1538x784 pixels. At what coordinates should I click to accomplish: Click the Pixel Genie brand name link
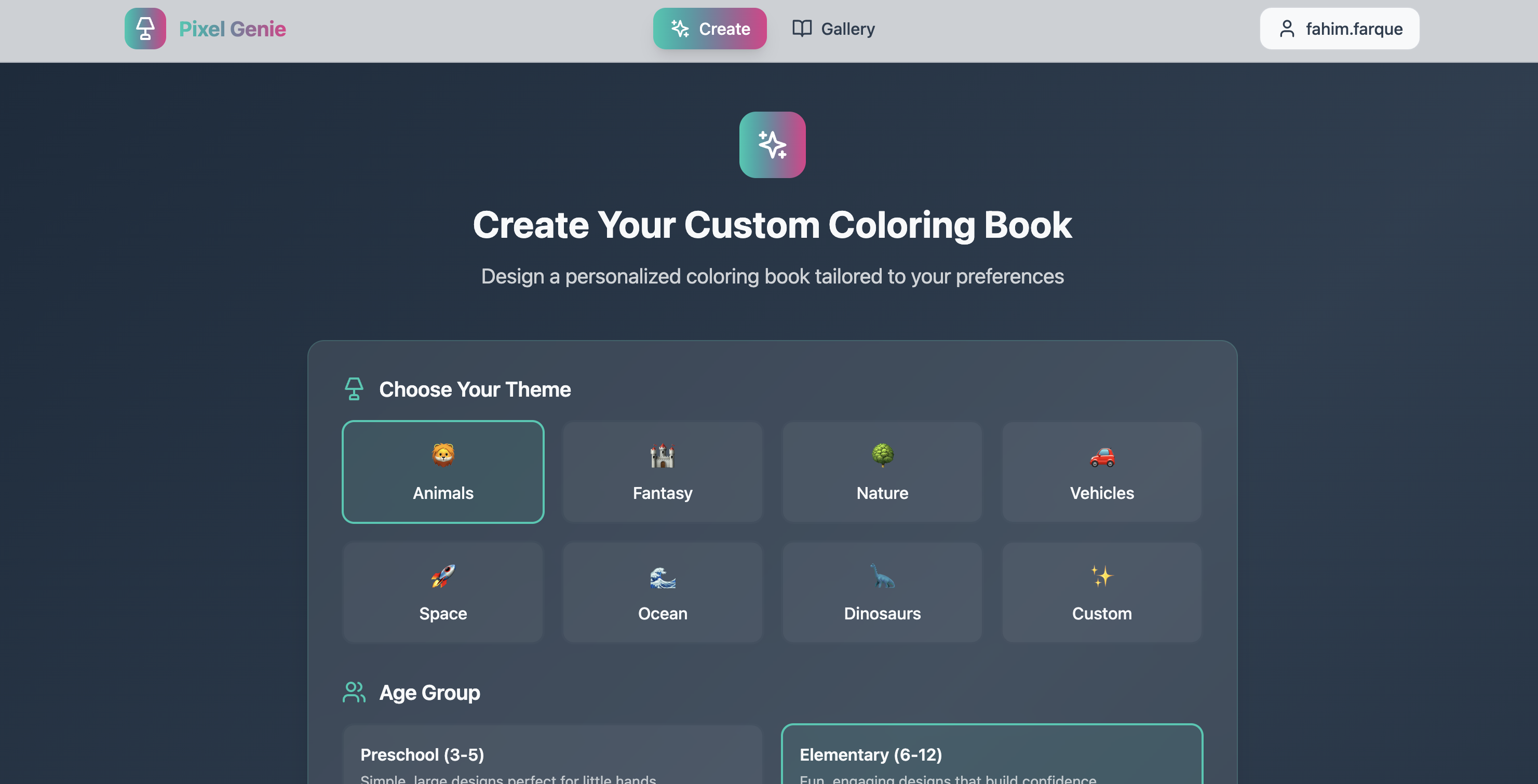(232, 29)
